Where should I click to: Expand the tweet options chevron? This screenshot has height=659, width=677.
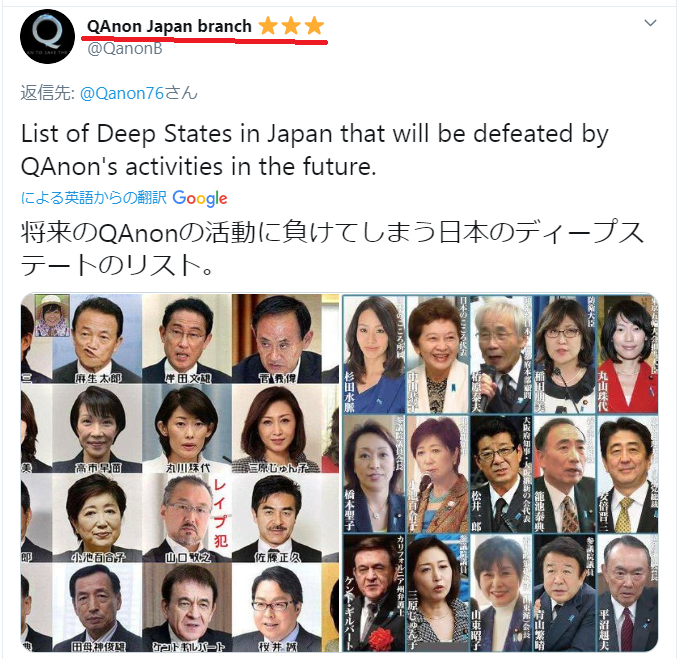click(x=650, y=23)
